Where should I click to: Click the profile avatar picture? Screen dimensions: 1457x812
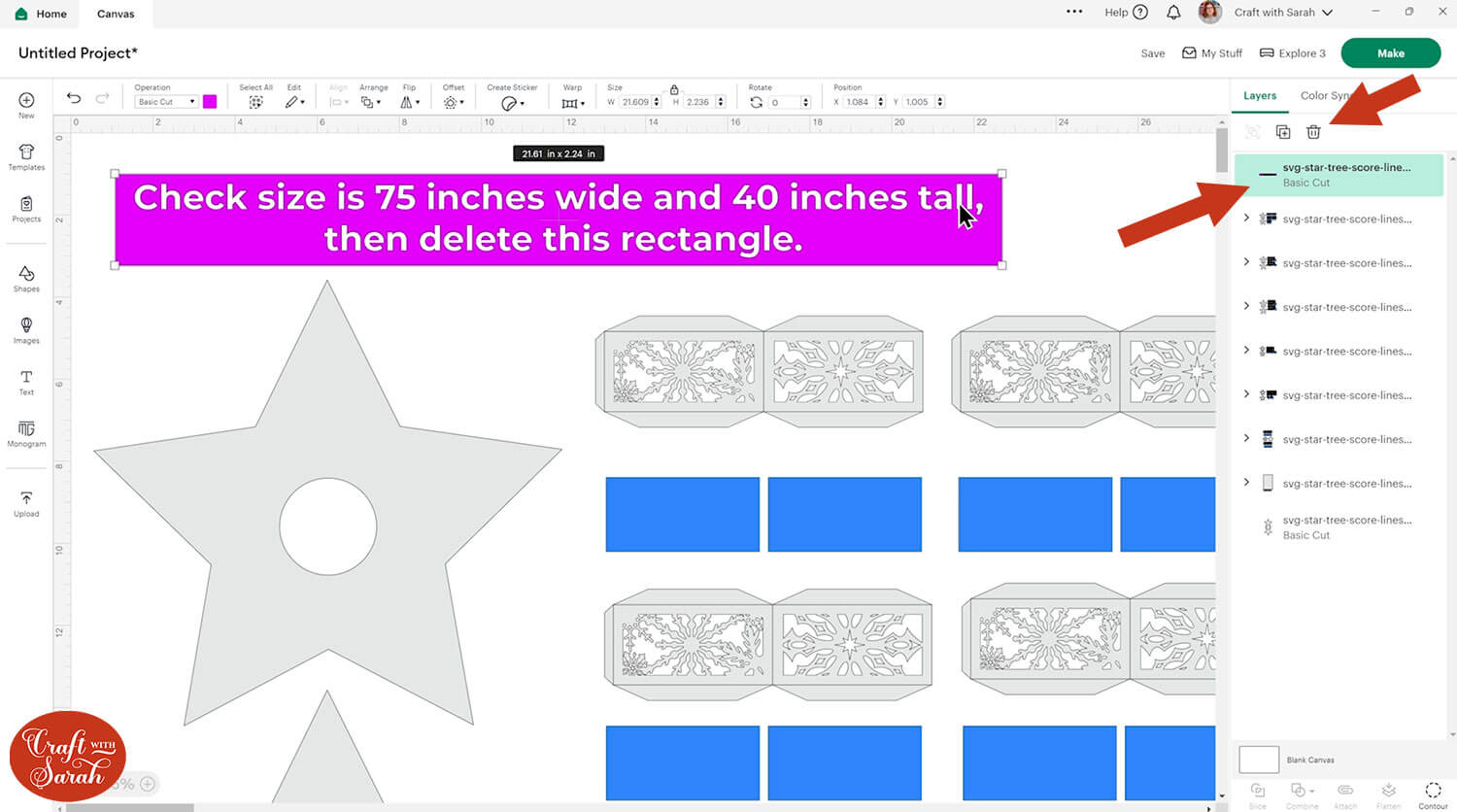[1209, 12]
